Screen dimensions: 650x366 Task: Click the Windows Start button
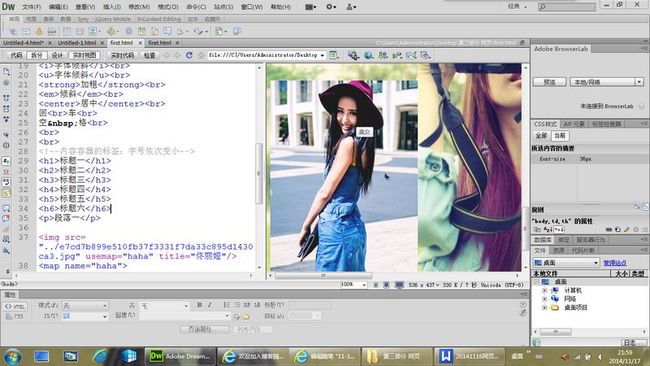tap(12, 356)
